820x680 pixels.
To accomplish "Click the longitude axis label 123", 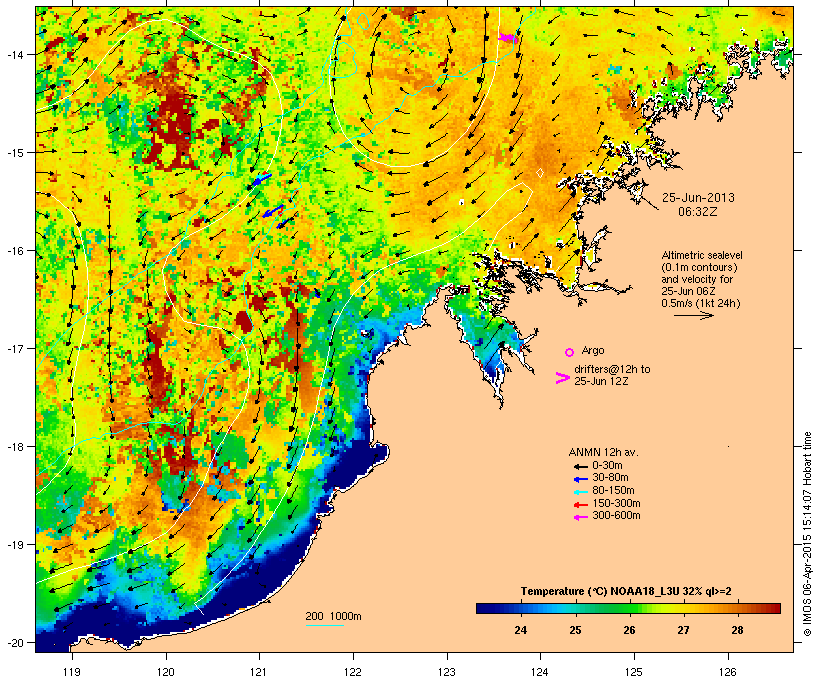I will pyautogui.click(x=447, y=672).
